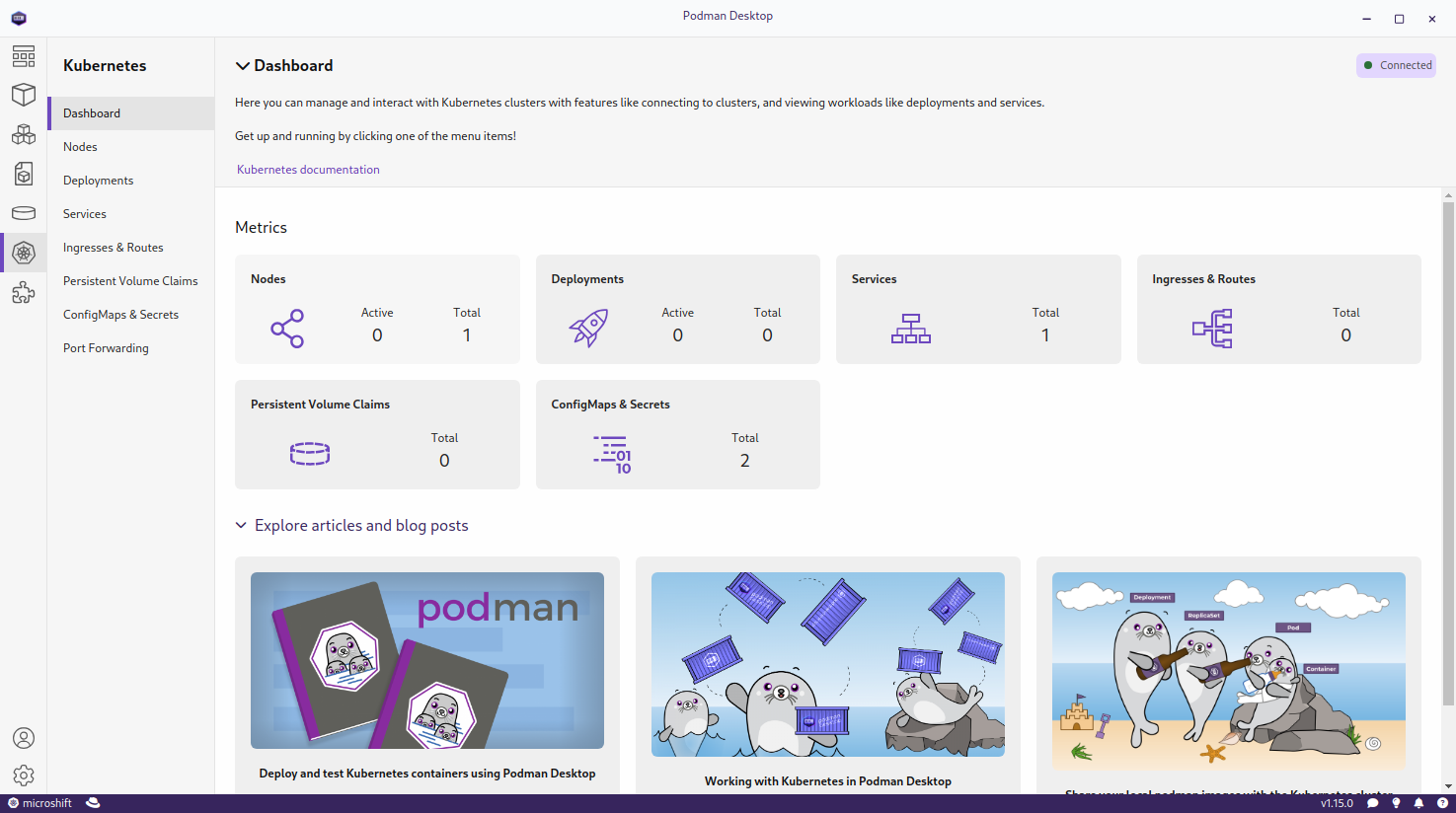This screenshot has width=1456, height=813.
Task: Open Ingresses & Routes menu item
Action: point(131,248)
